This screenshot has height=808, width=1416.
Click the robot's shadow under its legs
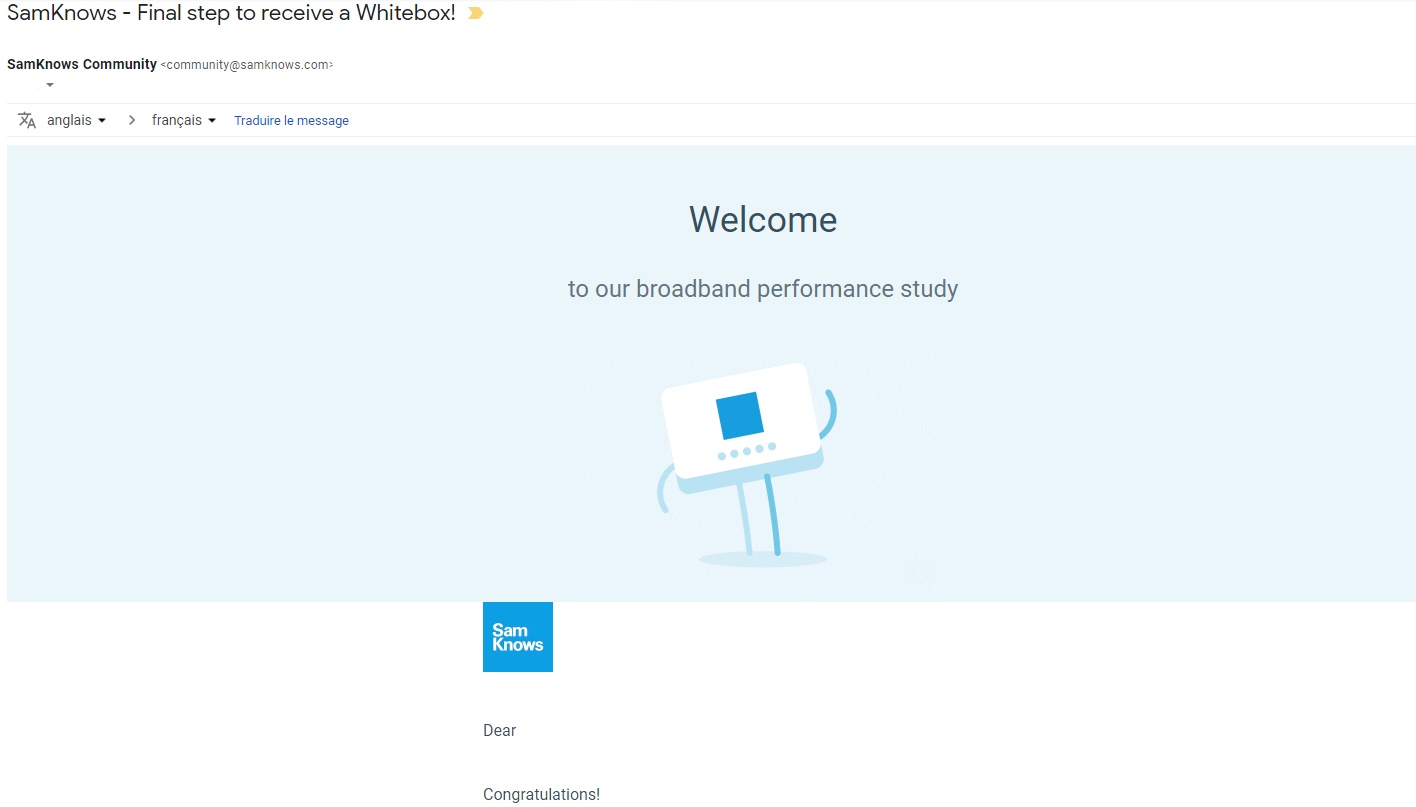(762, 559)
